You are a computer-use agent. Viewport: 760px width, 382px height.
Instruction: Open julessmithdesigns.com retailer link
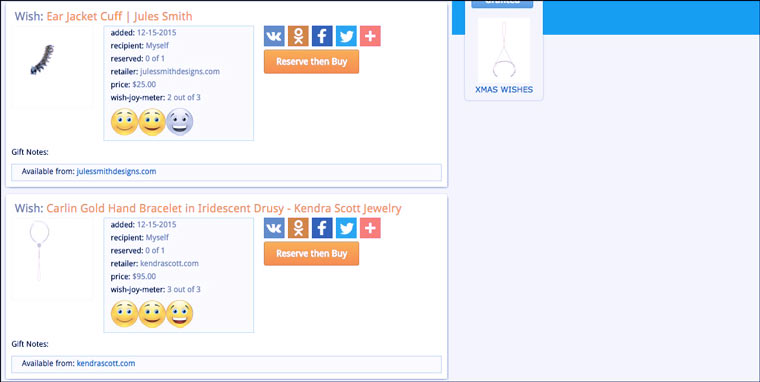(x=180, y=71)
